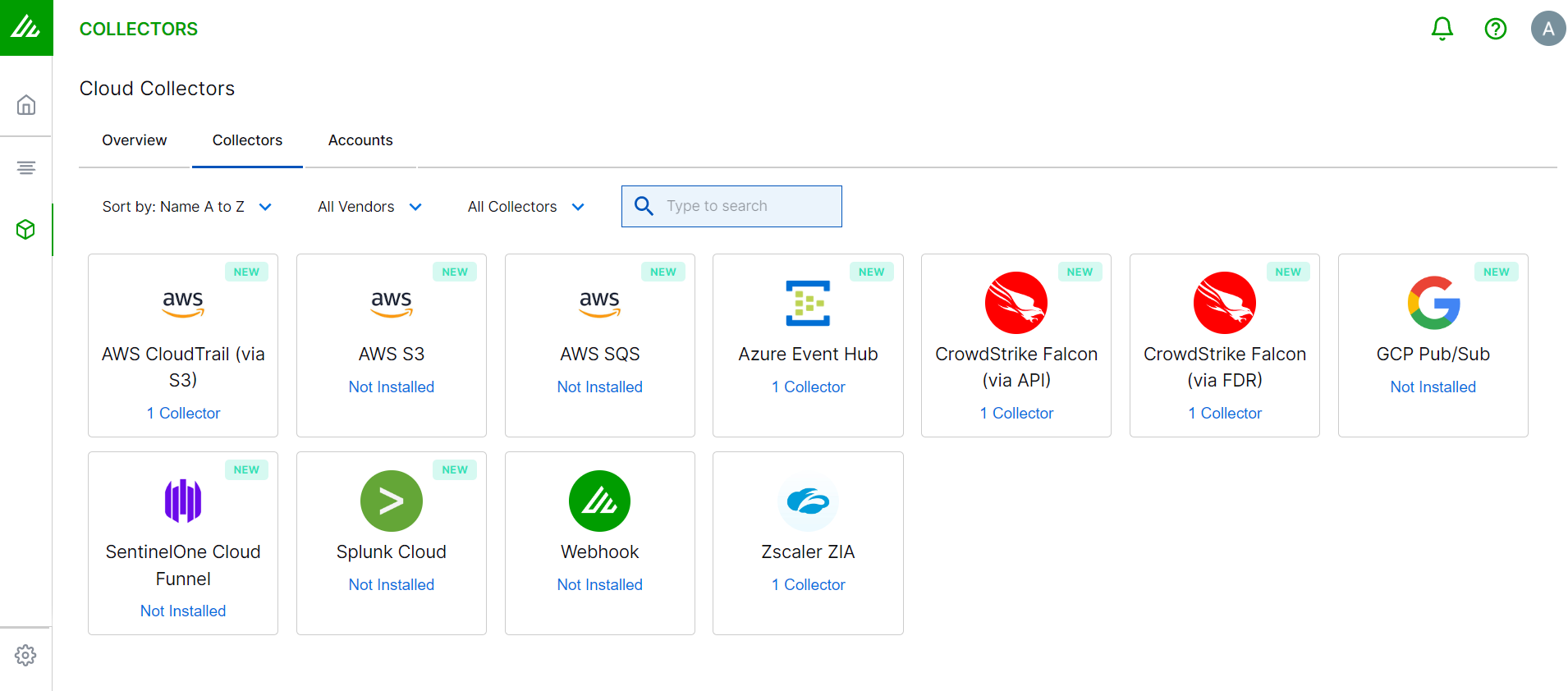Switch to the Overview tab
1568x691 pixels.
(135, 140)
